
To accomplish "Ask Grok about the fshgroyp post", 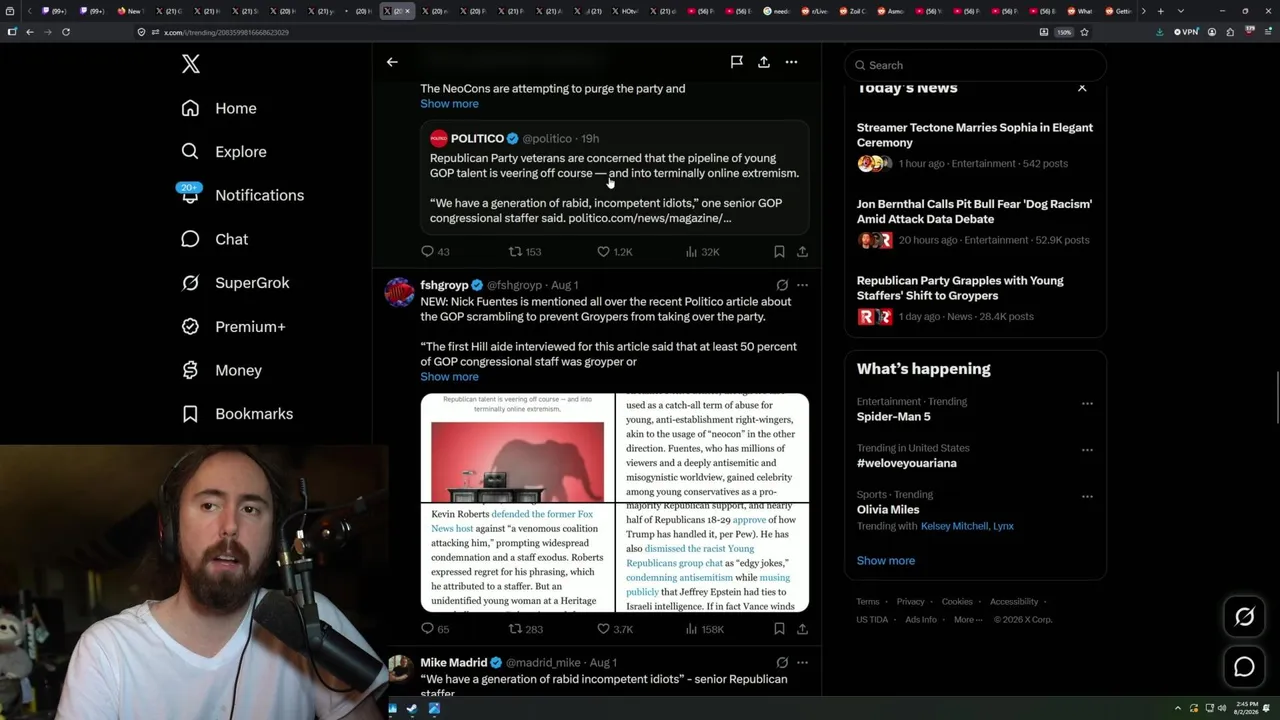I will 782,285.
